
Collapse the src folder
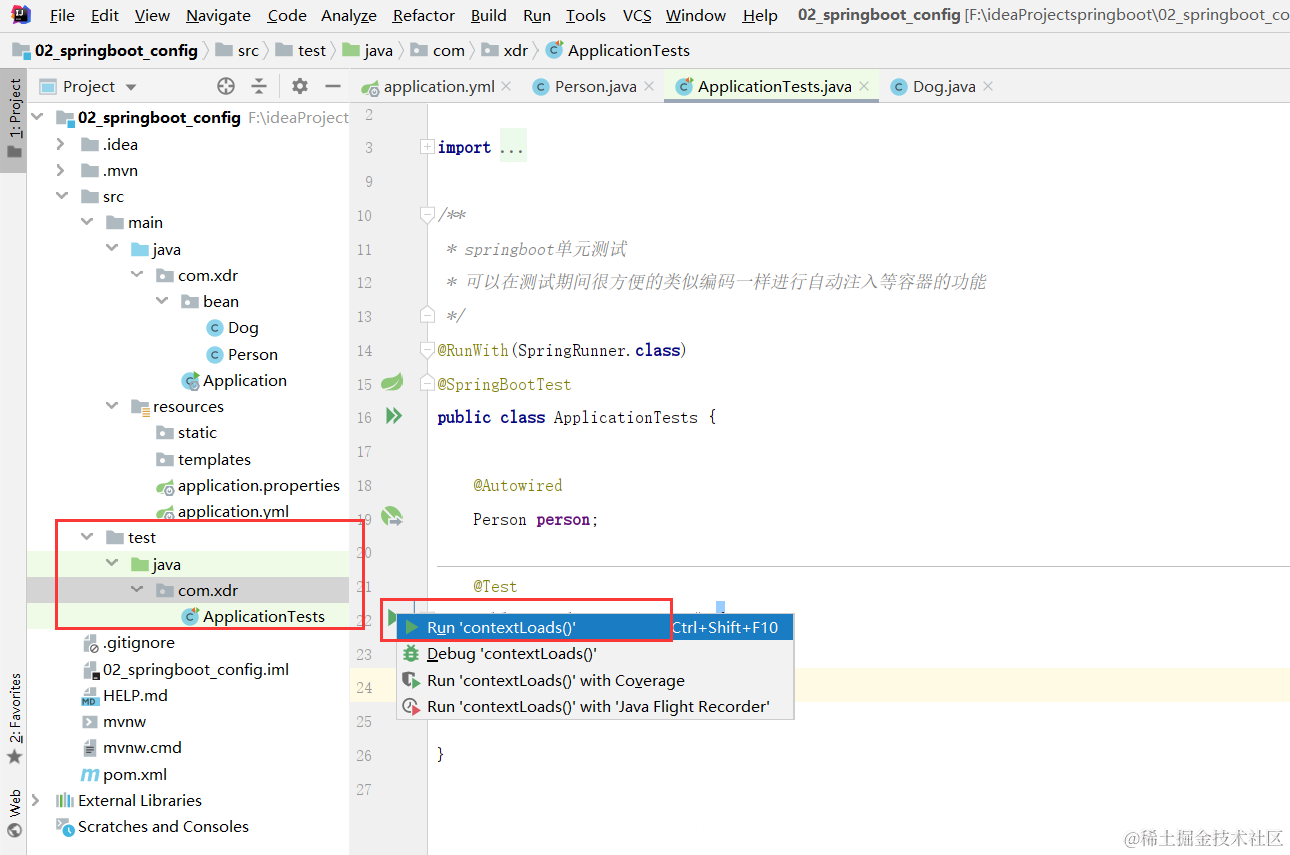[61, 196]
